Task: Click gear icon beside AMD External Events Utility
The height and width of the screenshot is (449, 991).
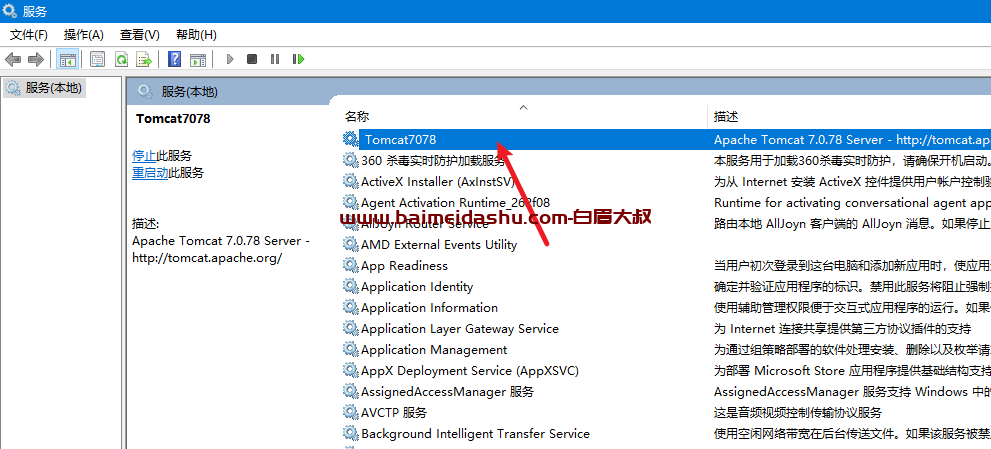Action: coord(350,244)
